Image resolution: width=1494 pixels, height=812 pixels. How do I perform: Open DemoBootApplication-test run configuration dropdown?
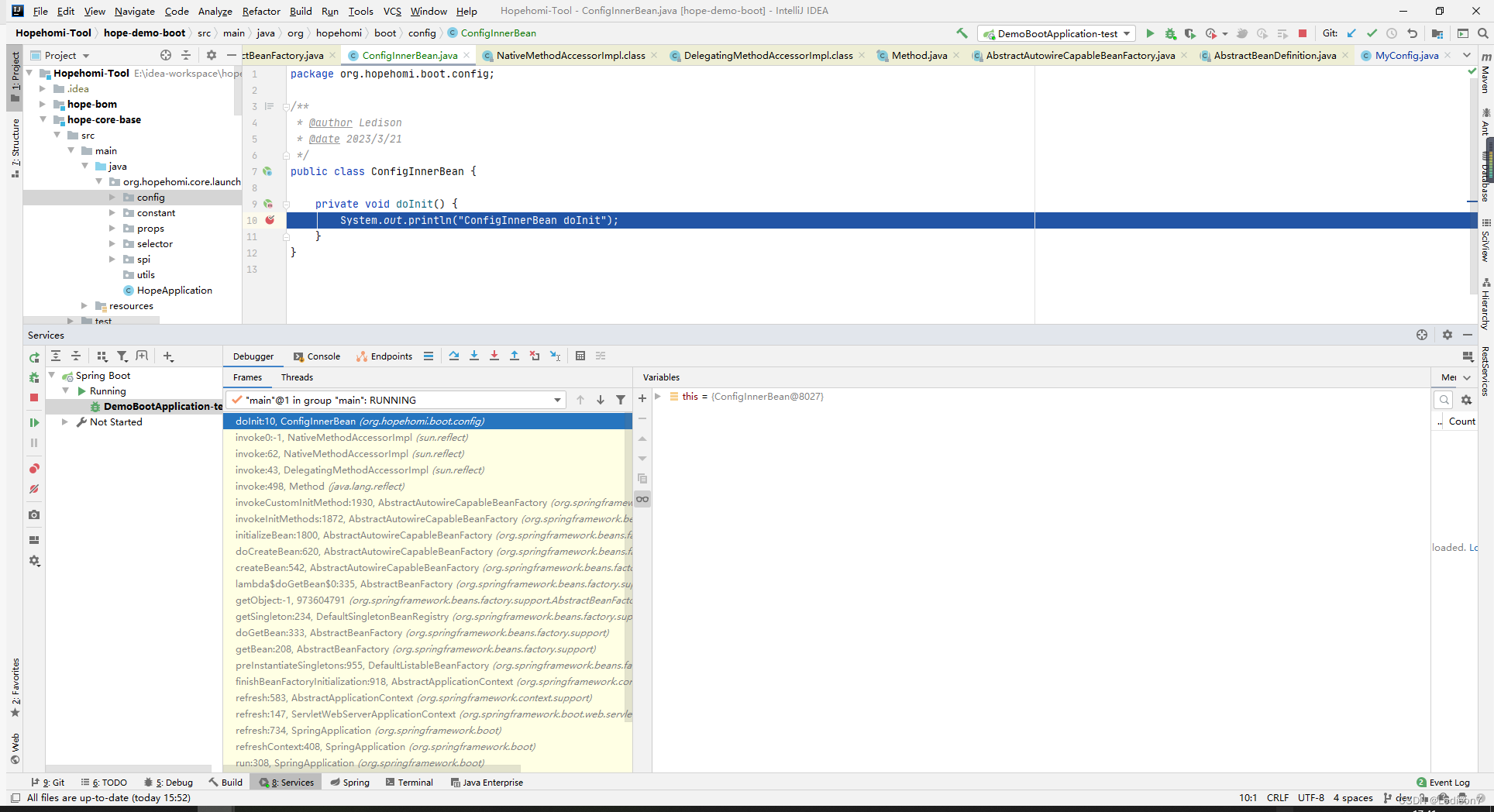pos(1058,33)
